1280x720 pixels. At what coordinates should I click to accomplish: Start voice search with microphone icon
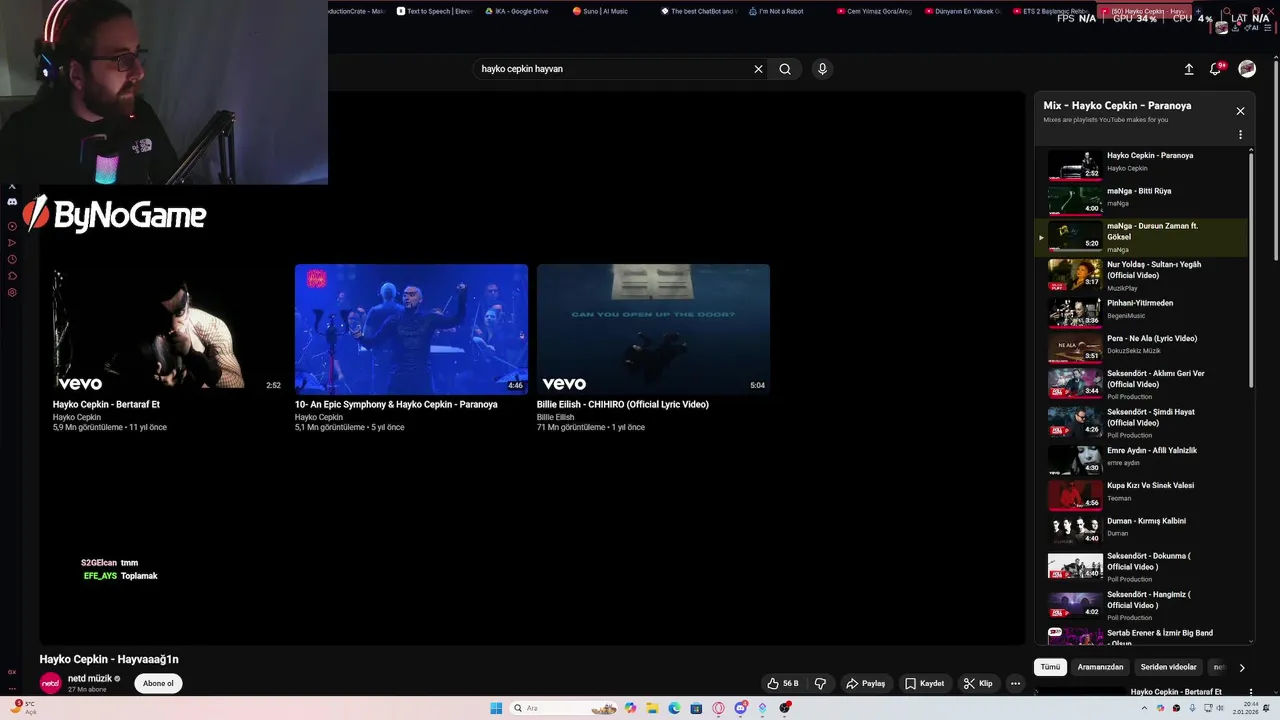tap(822, 69)
